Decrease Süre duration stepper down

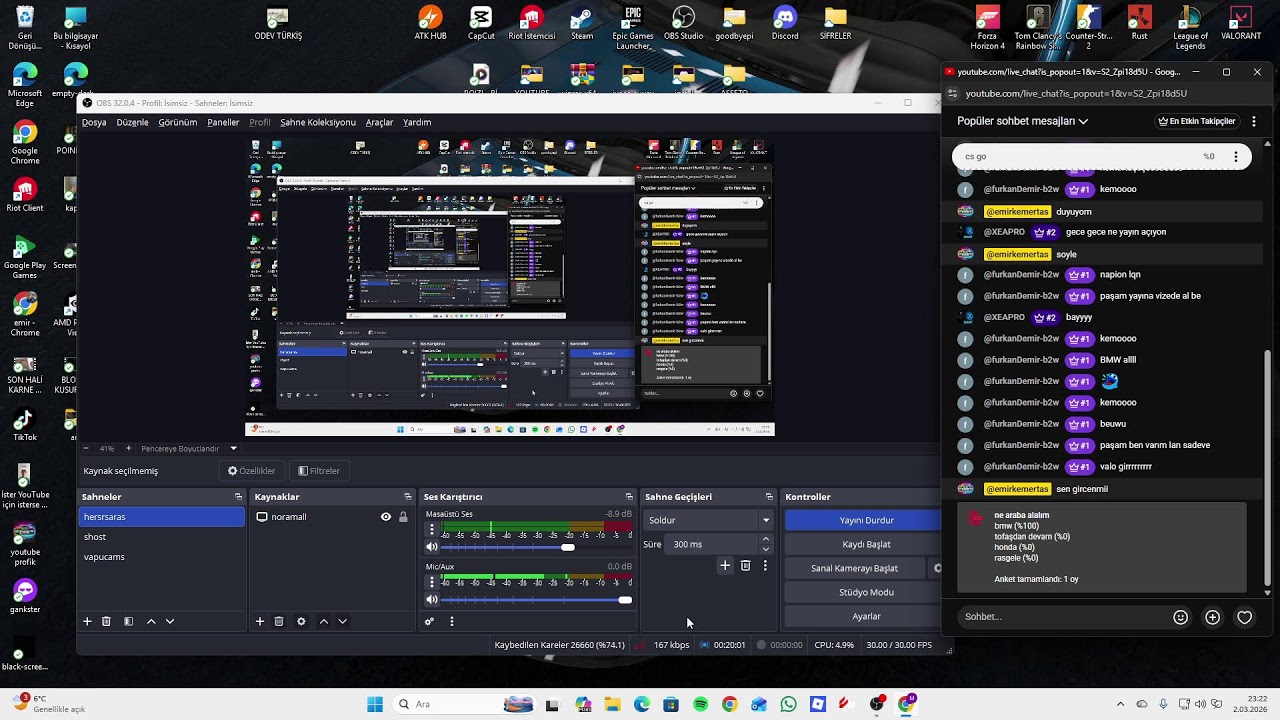point(766,549)
